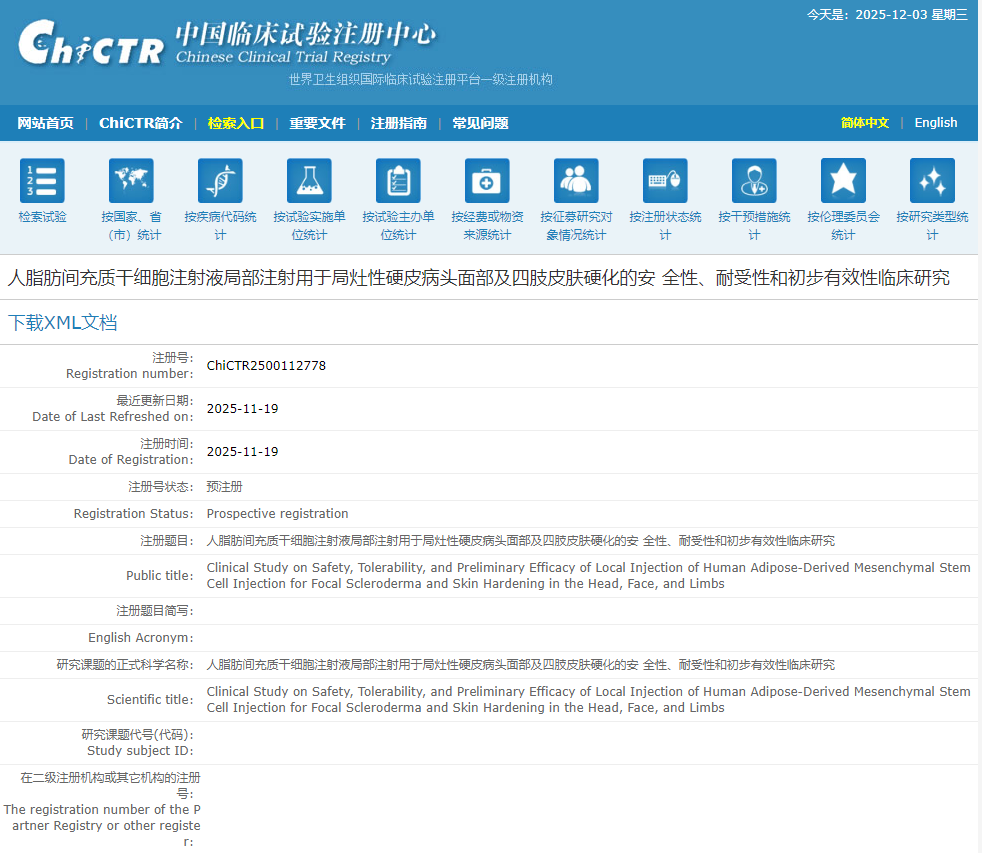Go to 网站首页 in navigation bar
Viewport: 982px width, 853px height.
(45, 123)
